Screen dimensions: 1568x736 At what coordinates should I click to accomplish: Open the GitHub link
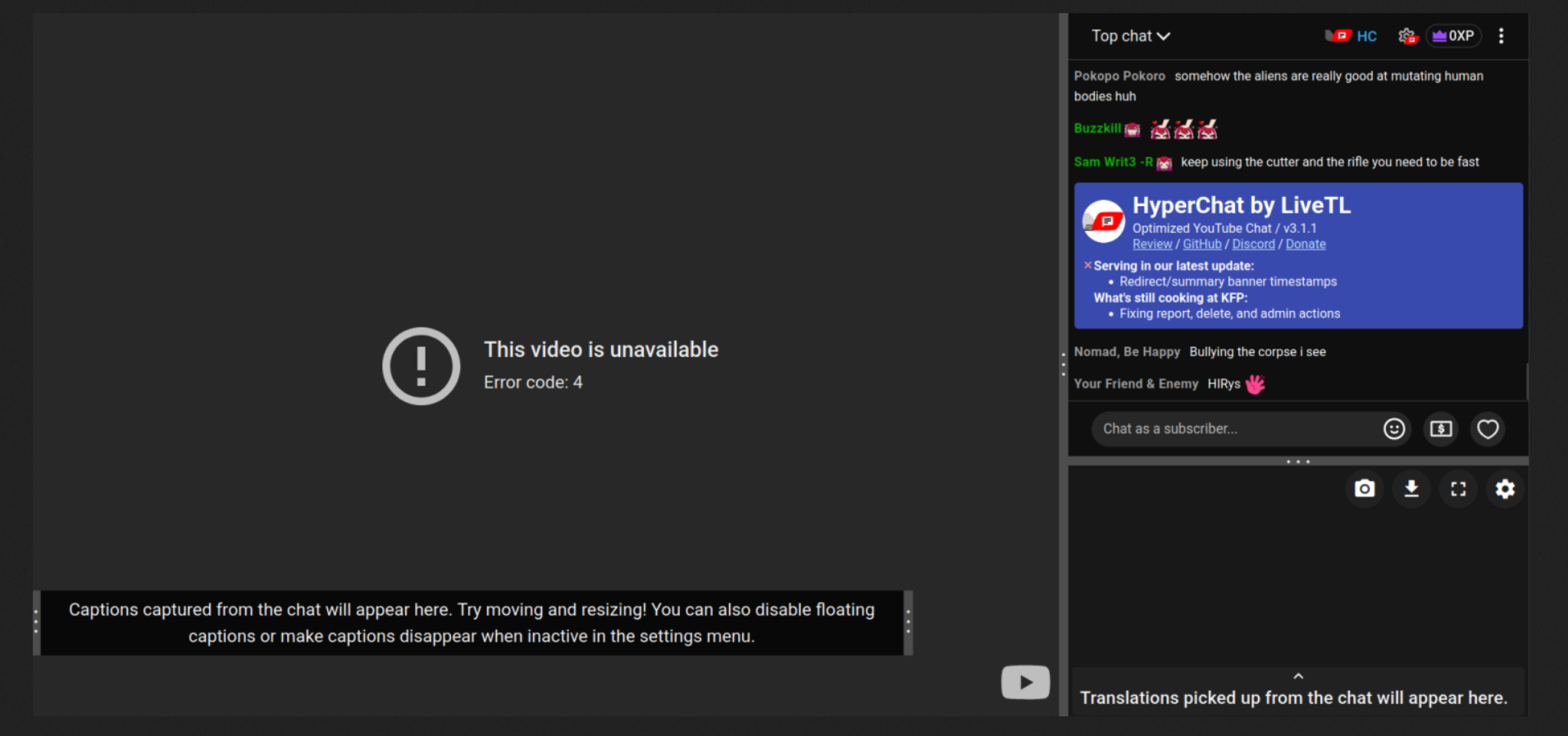pyautogui.click(x=1201, y=245)
